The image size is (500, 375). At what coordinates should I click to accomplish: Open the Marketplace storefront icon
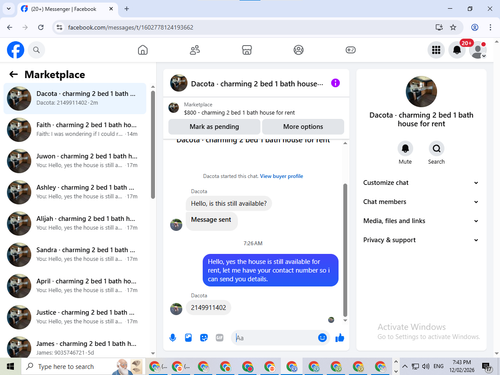[x=247, y=50]
